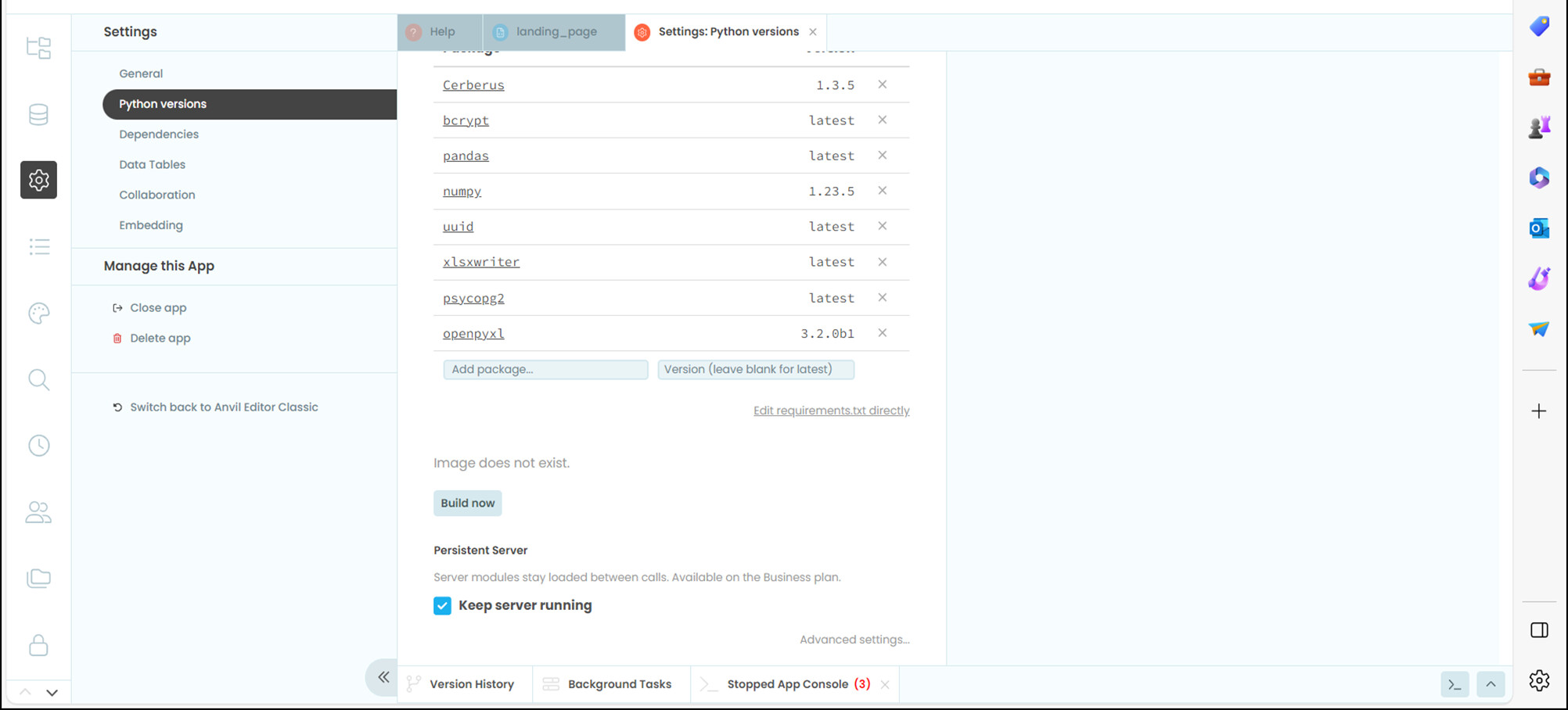Open the purple Designer sidebar icon
The height and width of the screenshot is (710, 1568).
point(1539,278)
